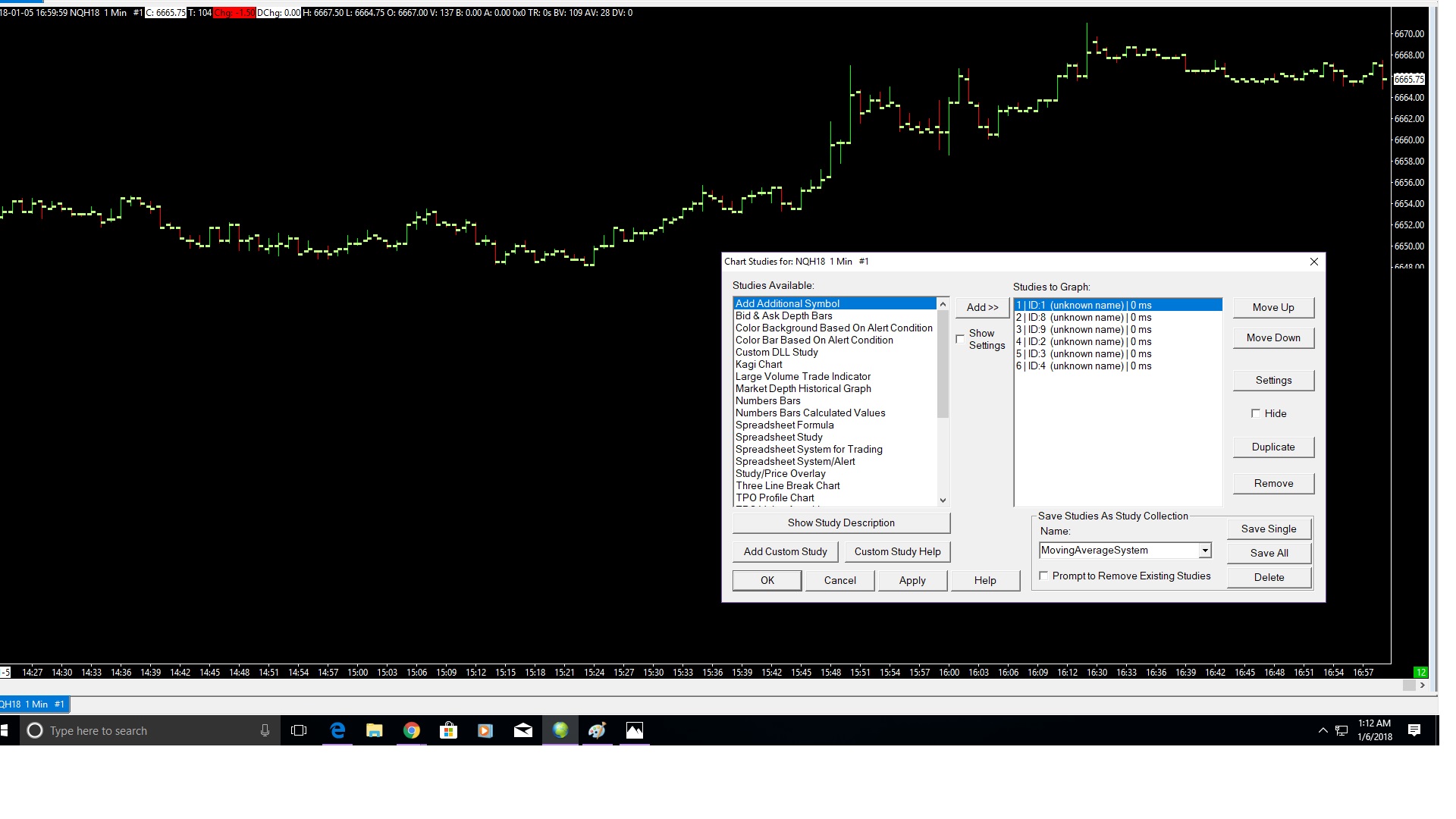
Task: Expand the study collection Name dropdown
Action: coord(1205,551)
